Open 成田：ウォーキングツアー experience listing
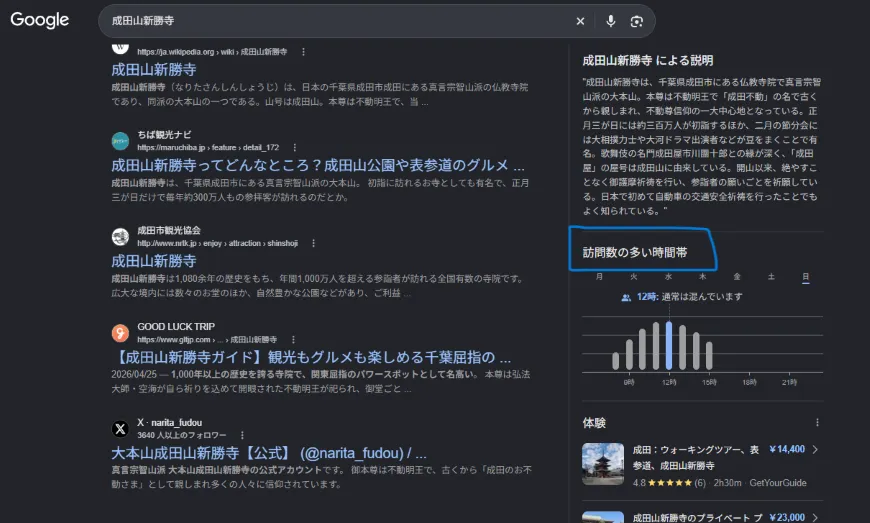Screen dimensions: 870x523 point(696,458)
